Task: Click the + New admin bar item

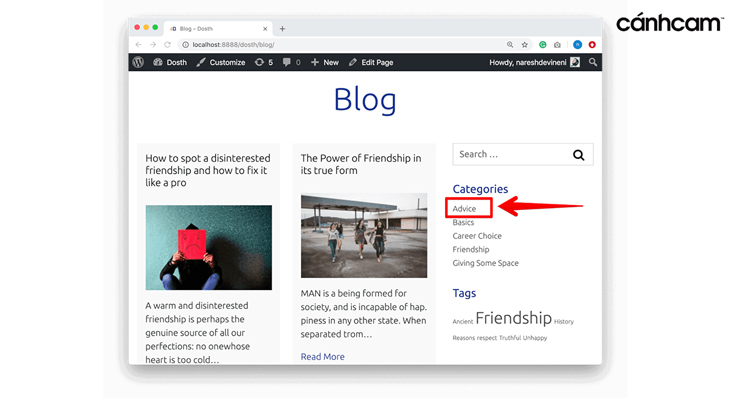Action: point(324,62)
